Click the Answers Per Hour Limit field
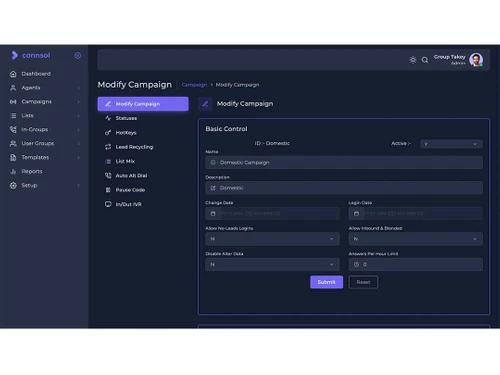 click(x=416, y=265)
